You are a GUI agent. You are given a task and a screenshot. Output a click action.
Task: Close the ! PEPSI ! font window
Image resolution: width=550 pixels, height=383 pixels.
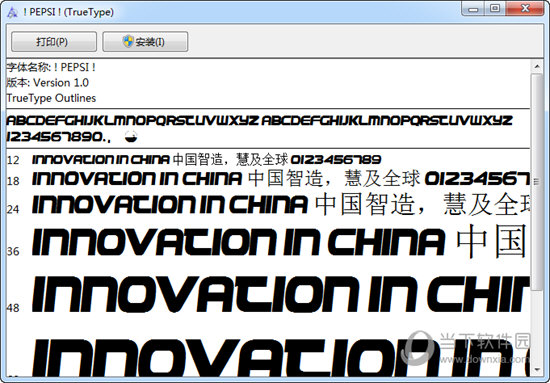coord(525,8)
